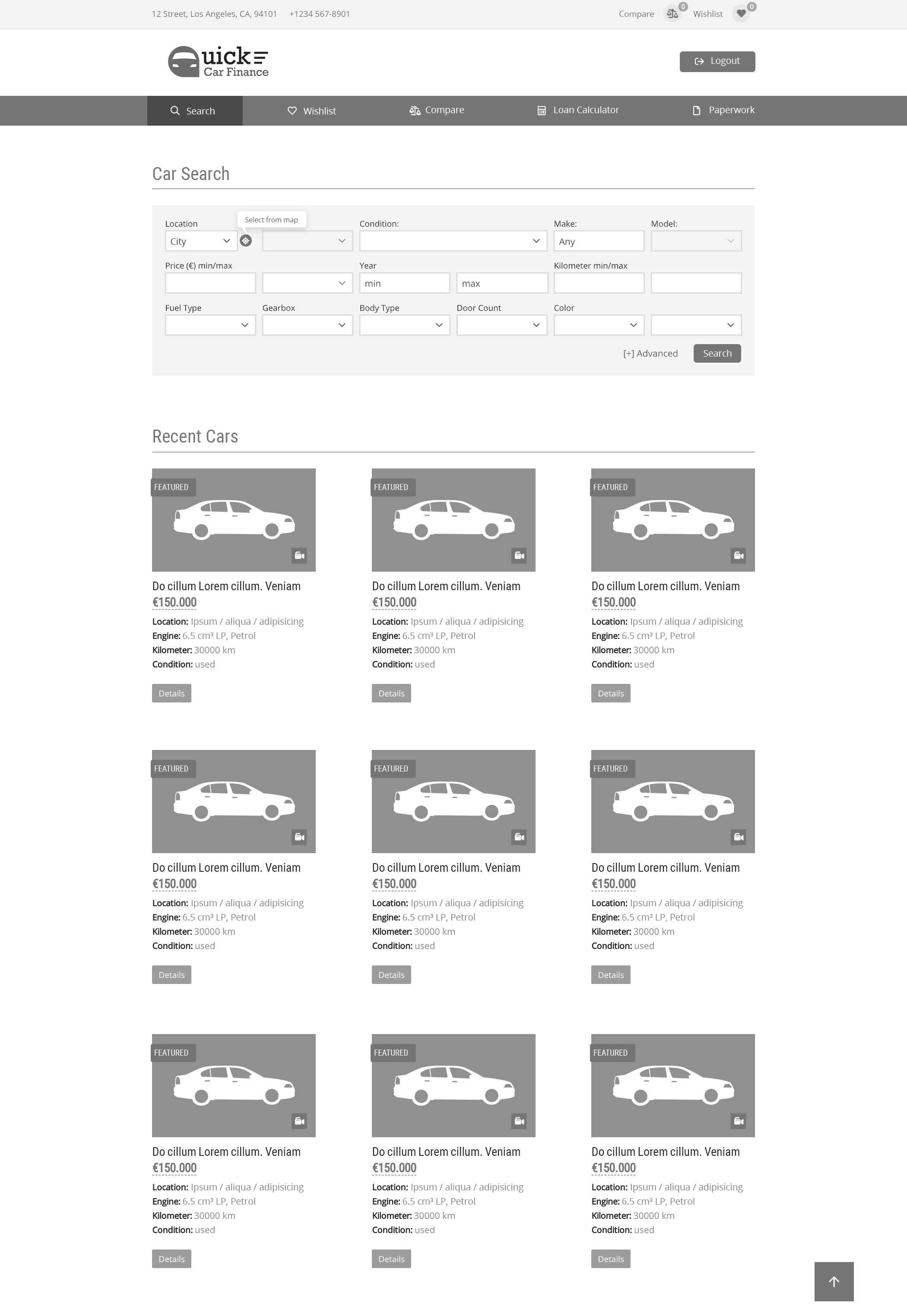
Task: Open Details for the first recent car
Action: [x=171, y=693]
